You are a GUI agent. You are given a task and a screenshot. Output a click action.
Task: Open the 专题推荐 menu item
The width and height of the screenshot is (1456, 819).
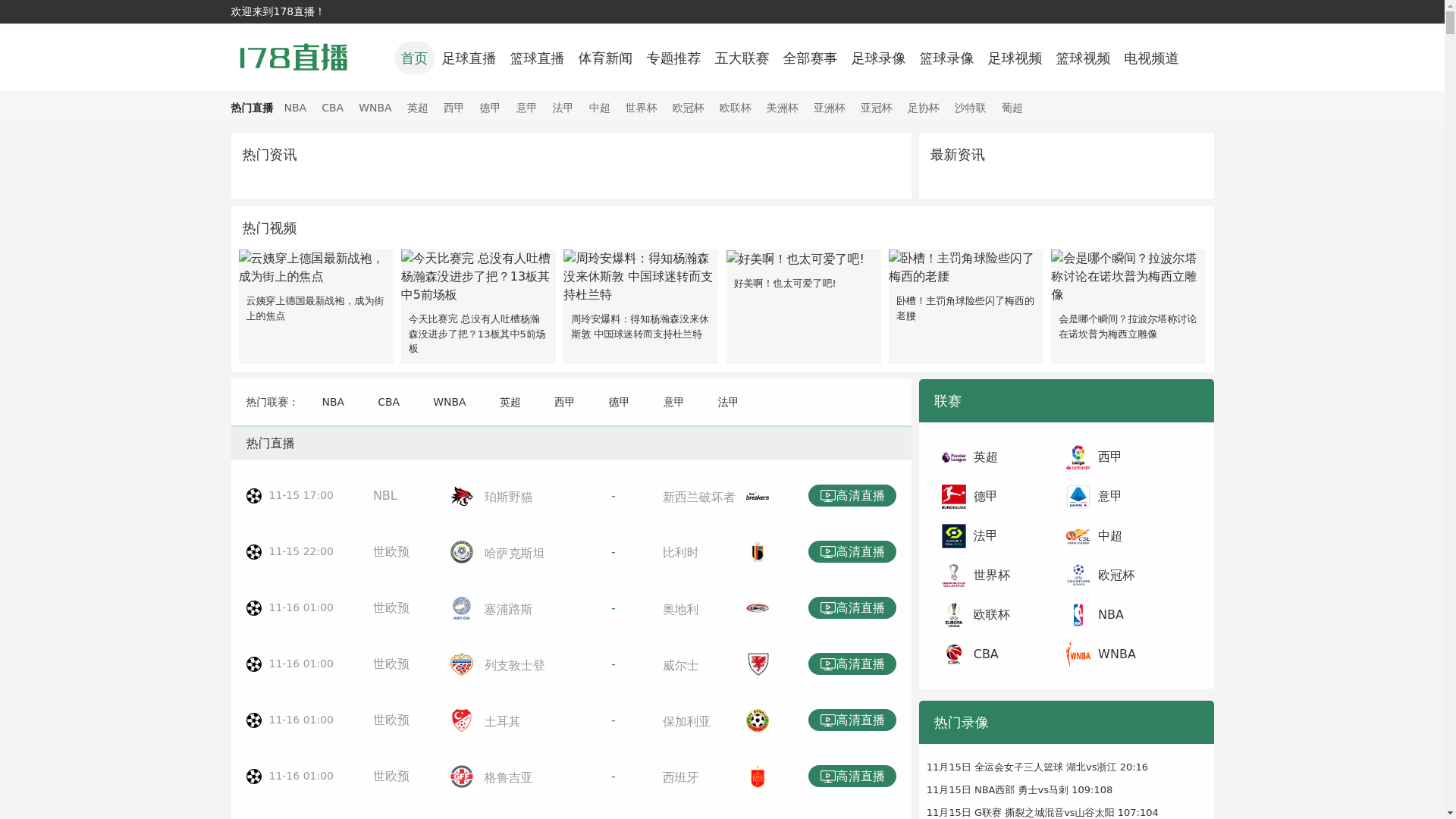[673, 58]
